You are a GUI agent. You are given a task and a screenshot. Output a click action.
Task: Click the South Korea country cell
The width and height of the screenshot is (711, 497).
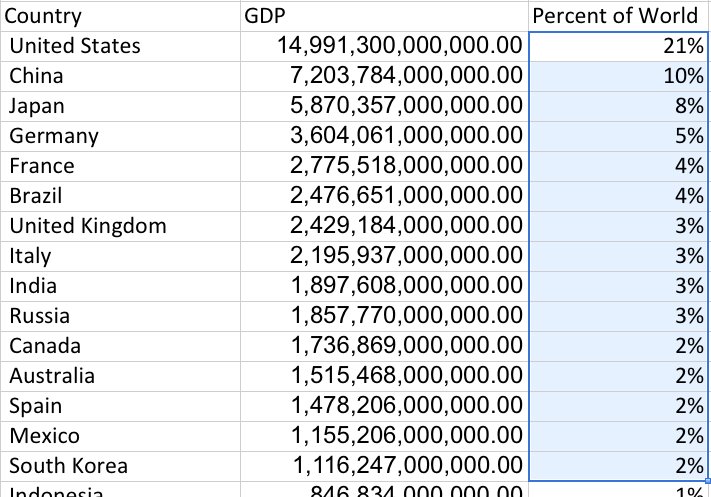coord(120,466)
